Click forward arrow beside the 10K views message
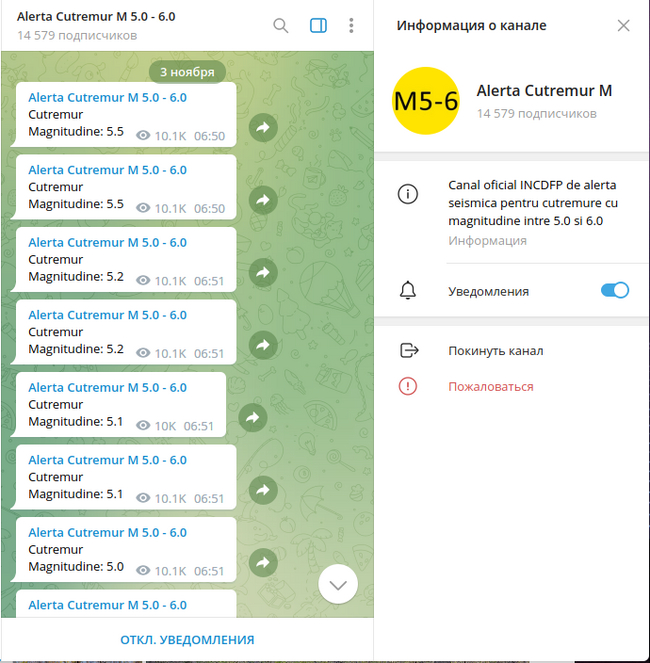This screenshot has width=650, height=663. click(x=252, y=417)
